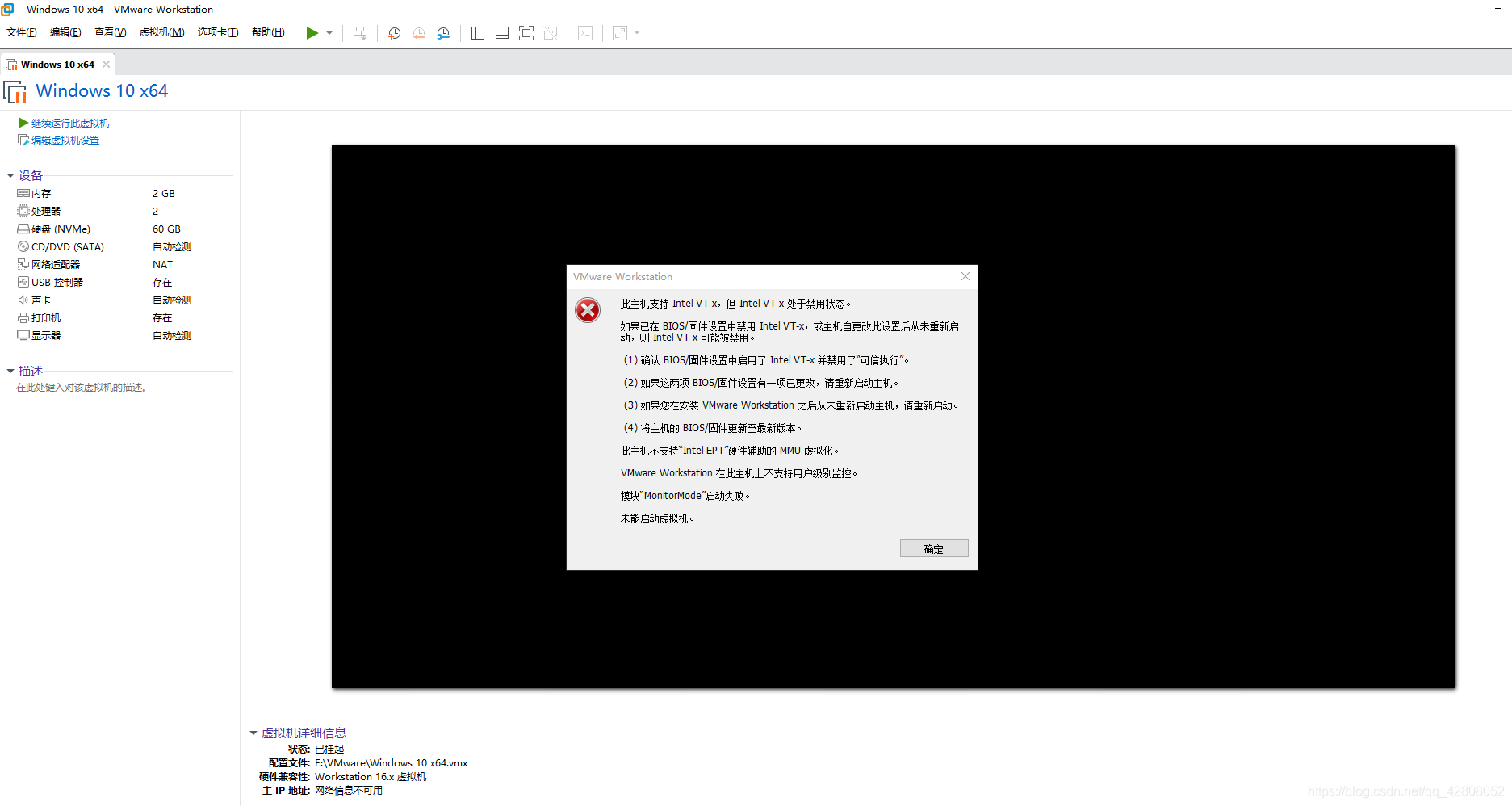The width and height of the screenshot is (1512, 806).
Task: Open the 虚拟机(M) menu
Action: point(162,32)
